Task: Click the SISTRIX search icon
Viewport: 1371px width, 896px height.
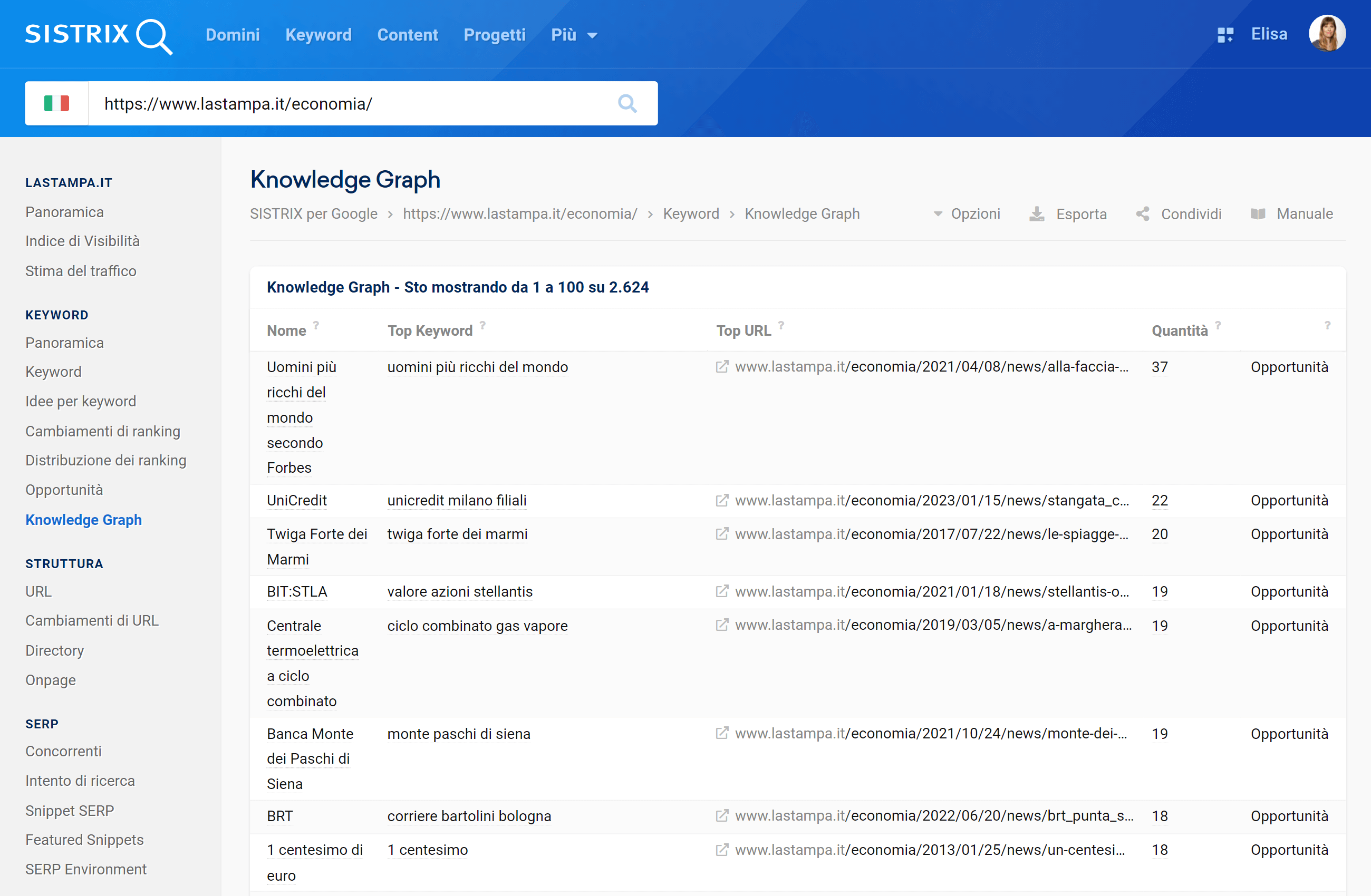Action: [x=627, y=103]
